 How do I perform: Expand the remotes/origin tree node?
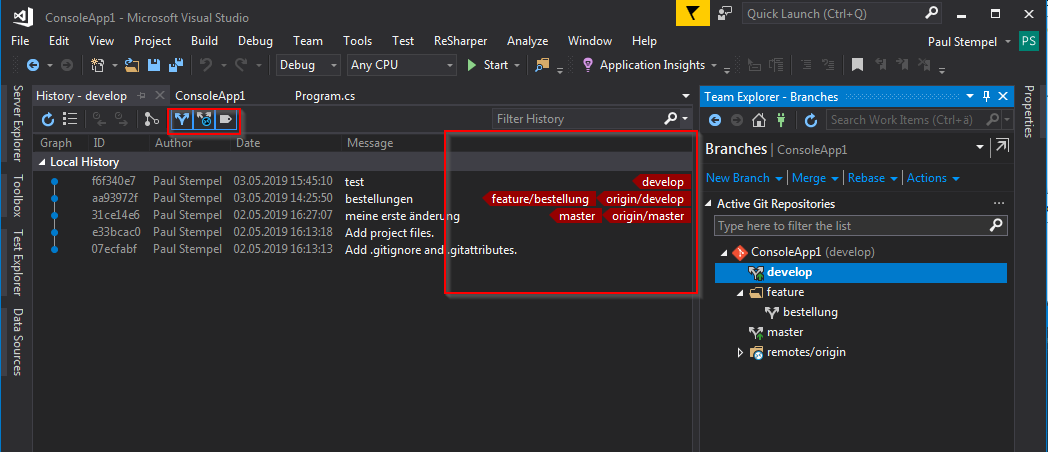coord(741,352)
